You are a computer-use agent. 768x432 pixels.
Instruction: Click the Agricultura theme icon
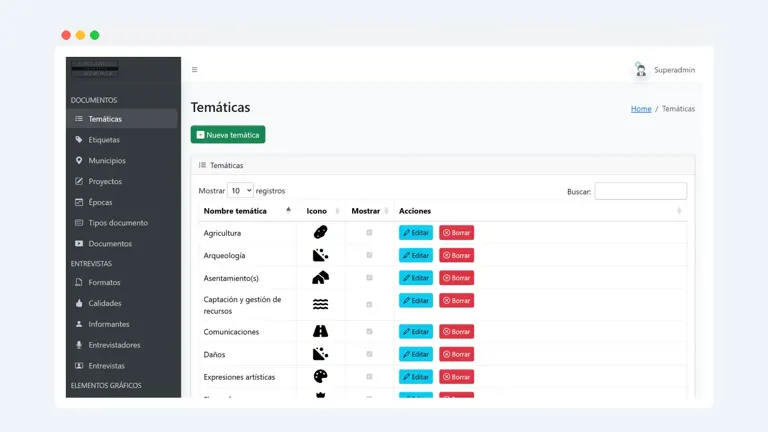click(320, 232)
